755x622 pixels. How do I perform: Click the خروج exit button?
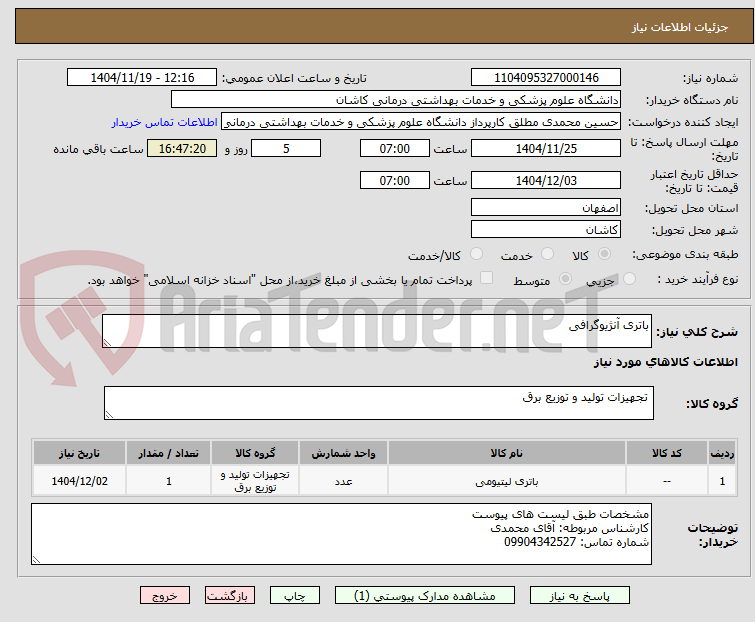coord(165,596)
